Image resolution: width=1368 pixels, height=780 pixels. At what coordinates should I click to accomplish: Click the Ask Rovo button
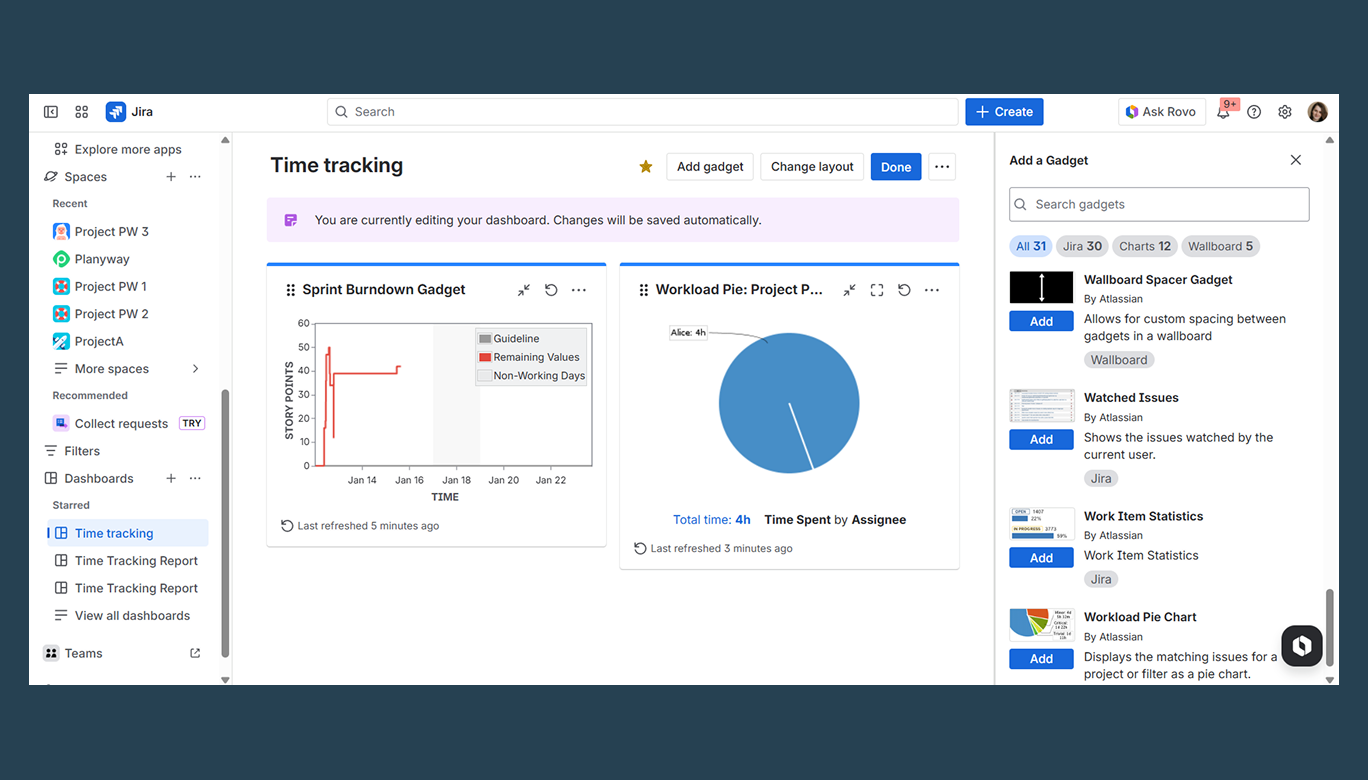point(1161,112)
